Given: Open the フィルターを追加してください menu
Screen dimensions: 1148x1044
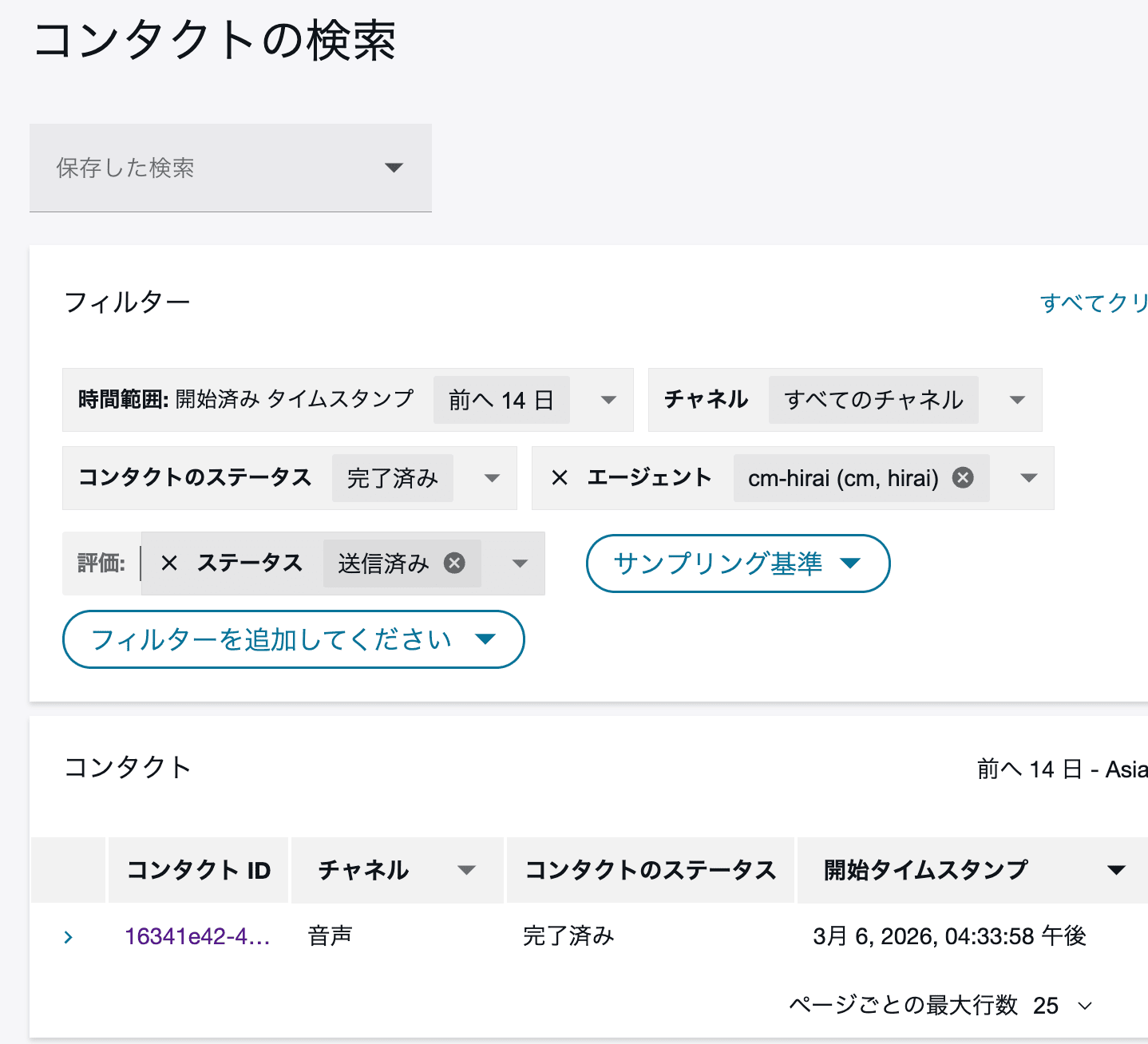Looking at the screenshot, I should coord(293,639).
